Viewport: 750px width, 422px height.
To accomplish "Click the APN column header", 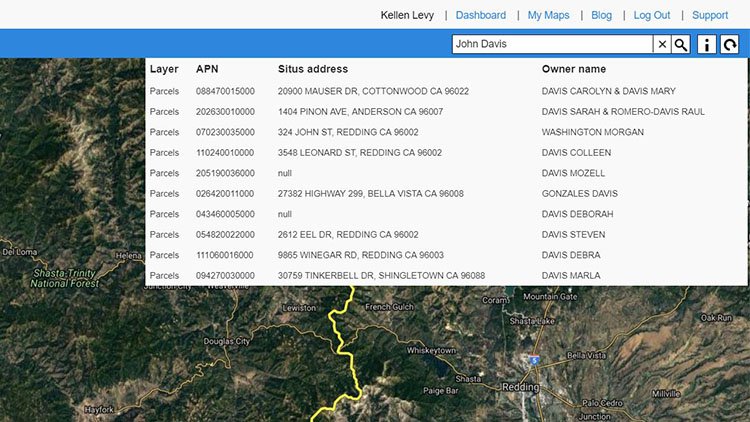I will point(207,69).
